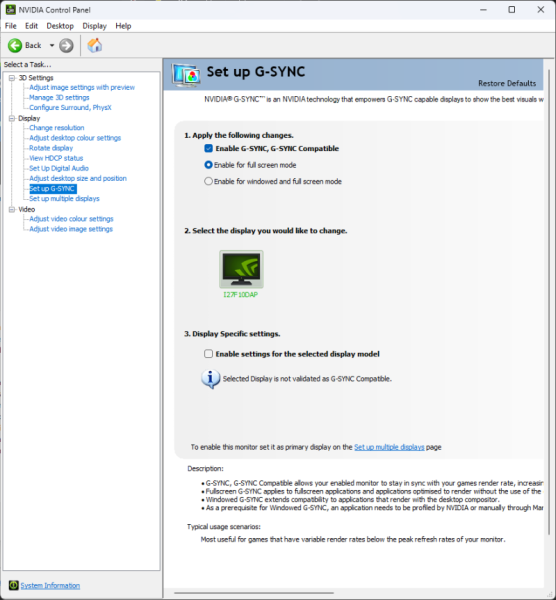Click the green Back arrow icon
Viewport: 556px width, 600px height.
[15, 46]
